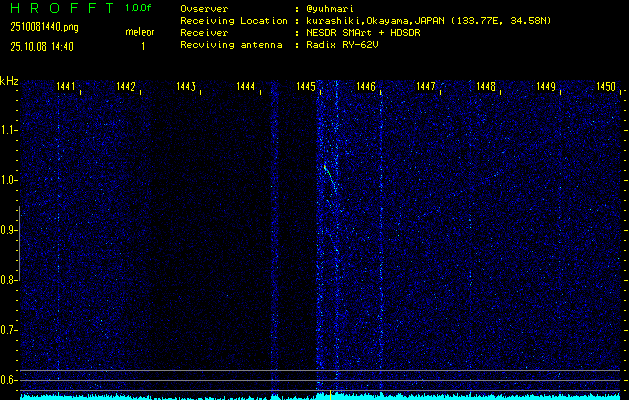
Task: Click the Receiving antenna label
Action: (231, 45)
